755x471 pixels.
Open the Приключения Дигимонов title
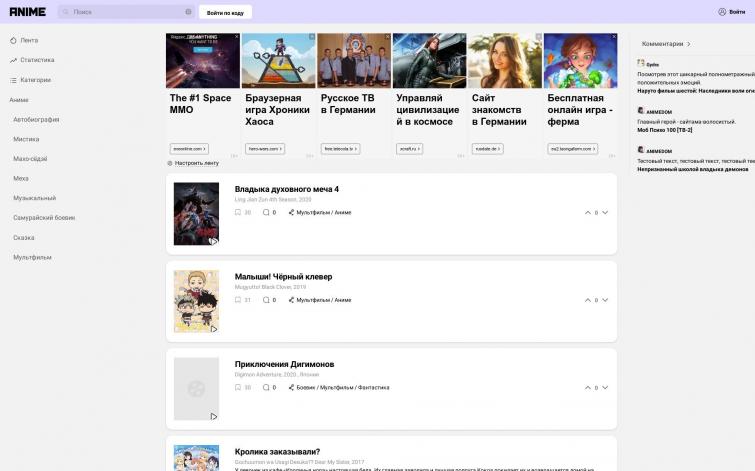point(284,365)
